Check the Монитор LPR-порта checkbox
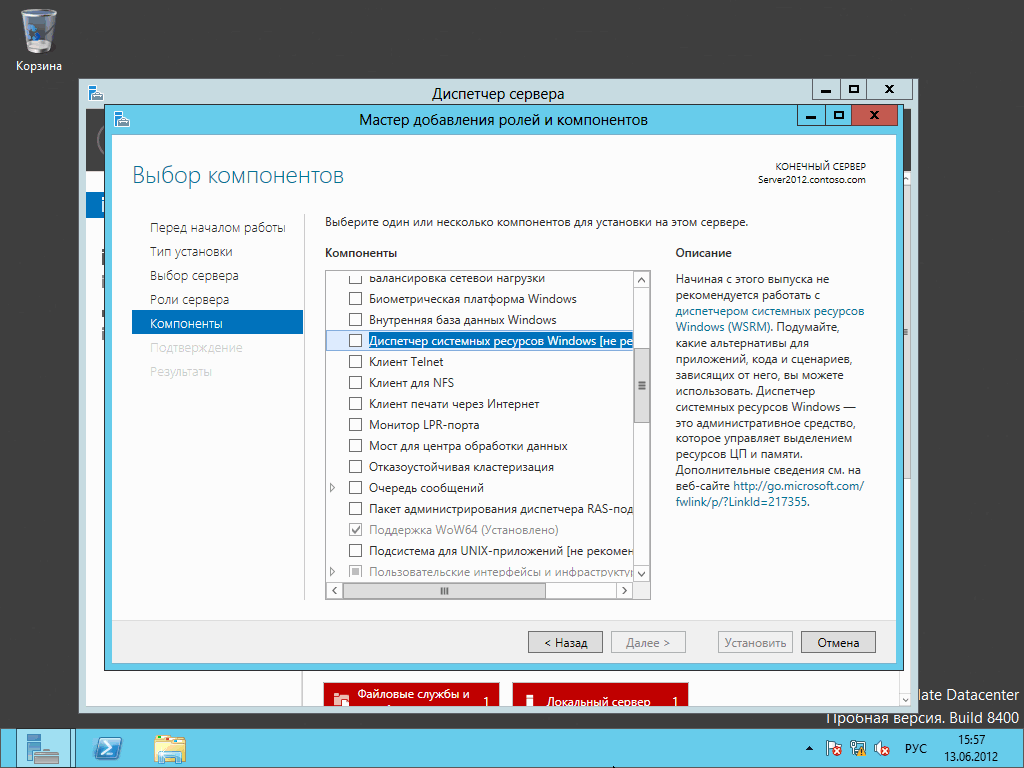The width and height of the screenshot is (1024, 768). click(355, 424)
